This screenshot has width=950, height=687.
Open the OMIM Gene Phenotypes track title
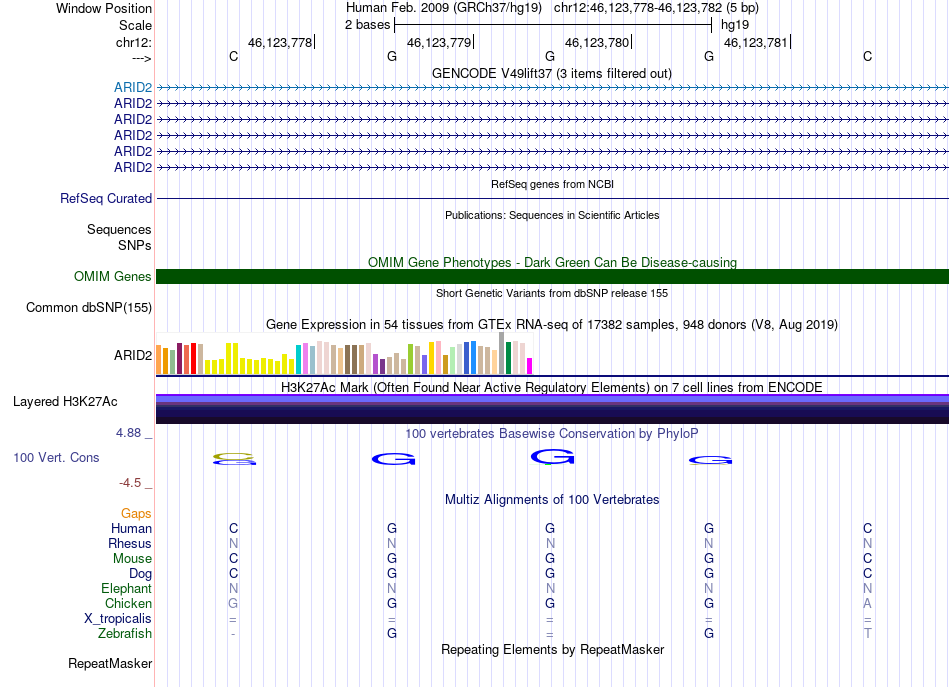point(552,262)
